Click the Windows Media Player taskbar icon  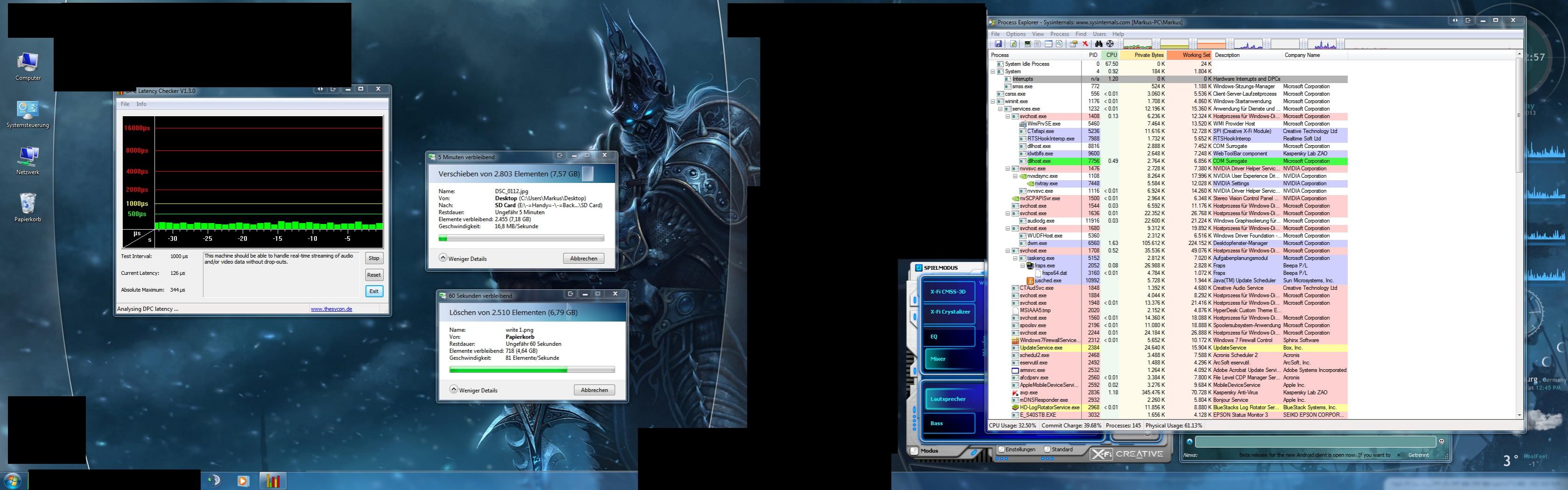(243, 481)
